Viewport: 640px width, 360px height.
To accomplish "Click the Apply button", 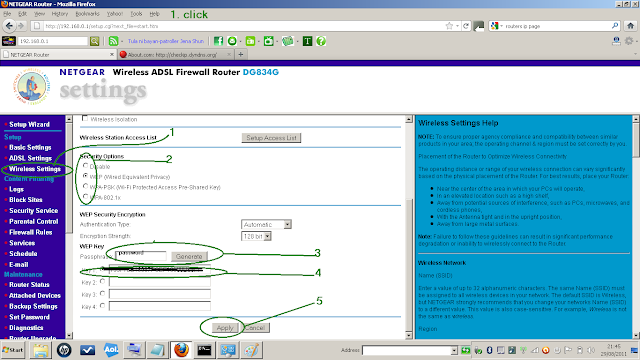I will tap(224, 328).
